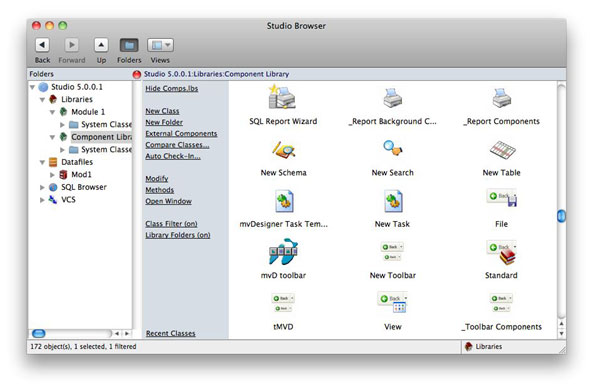Collapse the Studio 5.0.0.1 node
This screenshot has width=590, height=384.
coord(32,87)
